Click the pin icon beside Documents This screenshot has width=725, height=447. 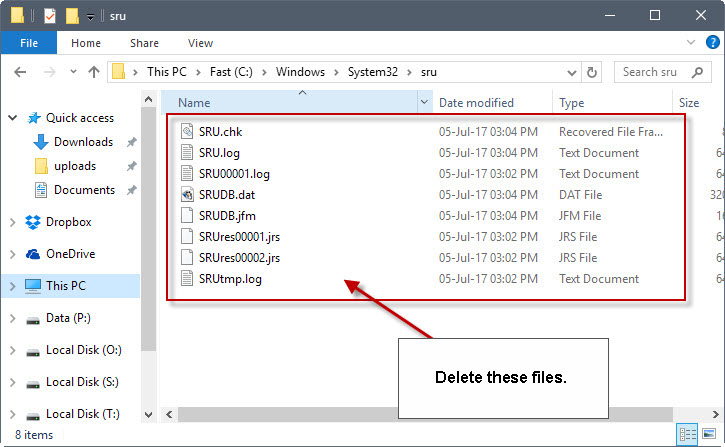pos(132,190)
